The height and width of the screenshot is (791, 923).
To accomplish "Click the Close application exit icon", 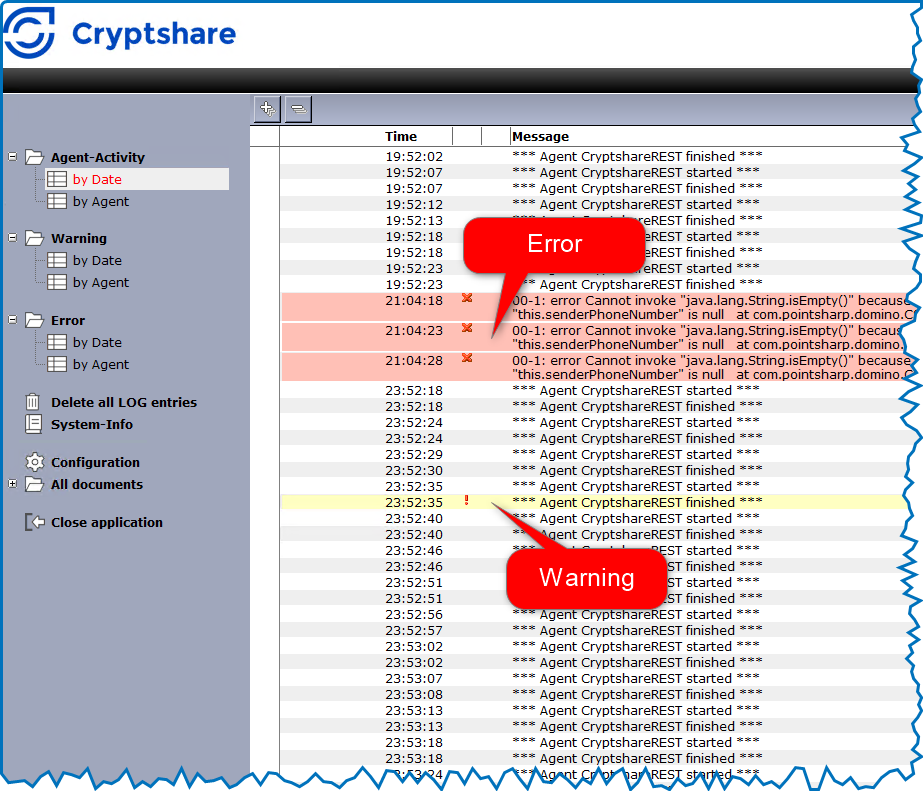I will (34, 522).
